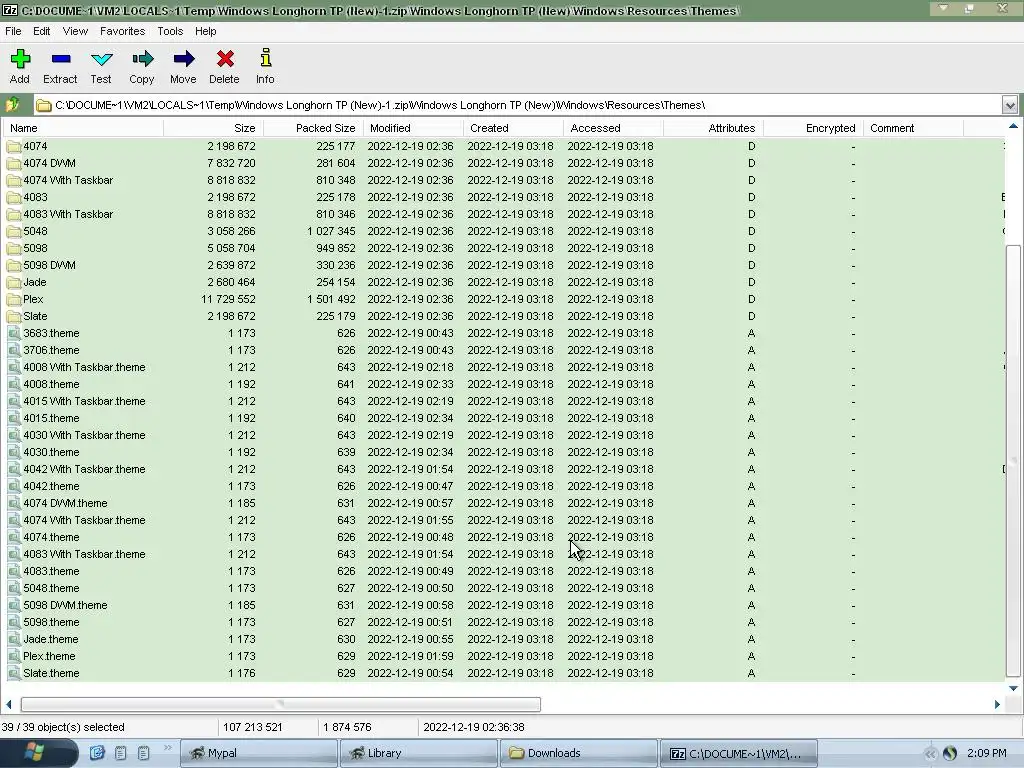Open the Favorites menu
Viewport: 1024px width, 768px height.
[x=123, y=31]
